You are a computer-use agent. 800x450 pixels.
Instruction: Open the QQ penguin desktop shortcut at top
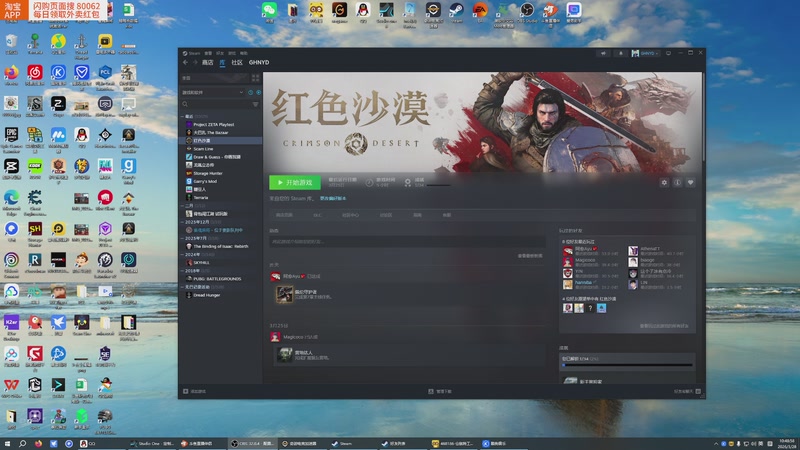(363, 12)
